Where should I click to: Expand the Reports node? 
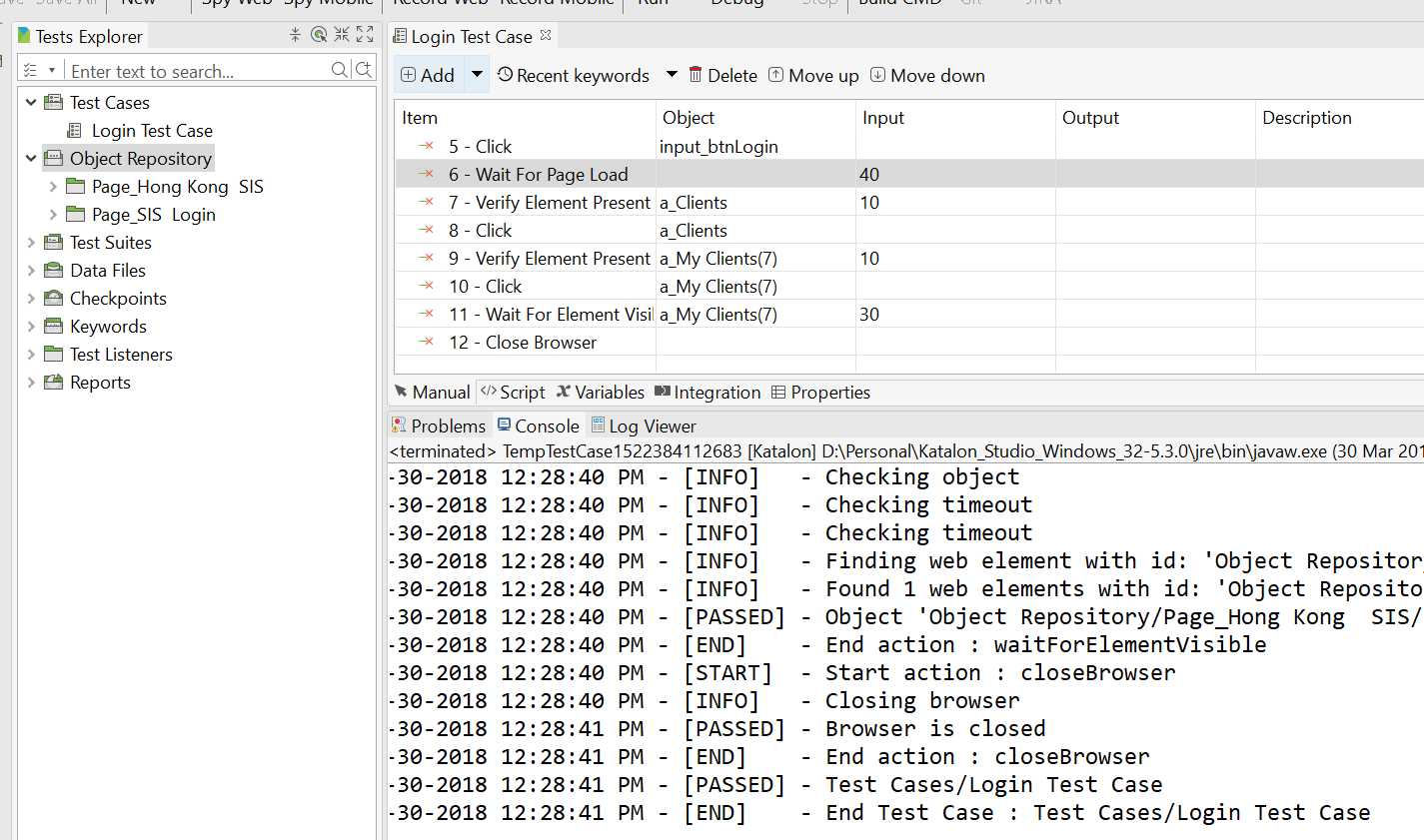(x=31, y=382)
